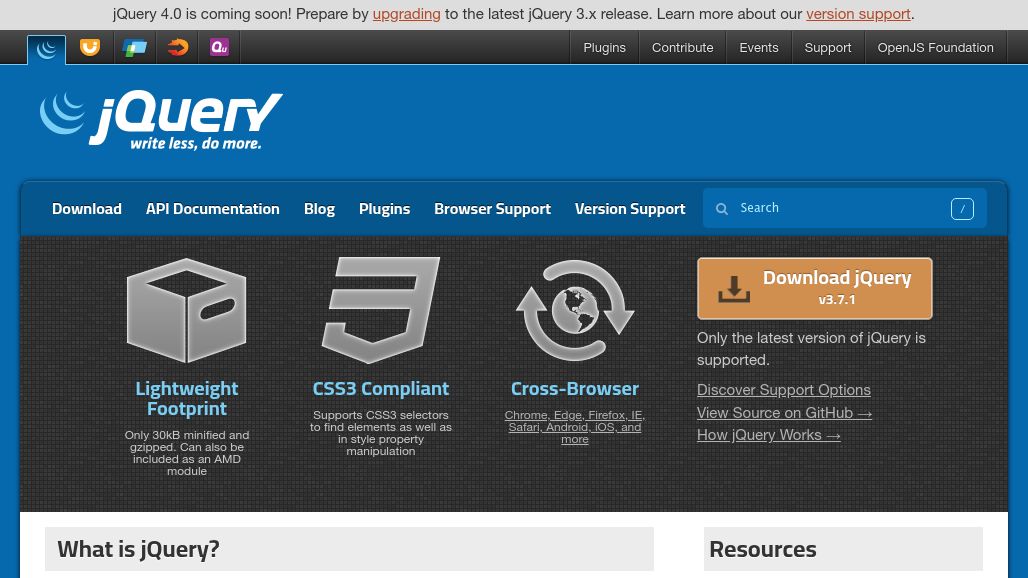
Task: Open Events in the top bar
Action: [x=759, y=48]
